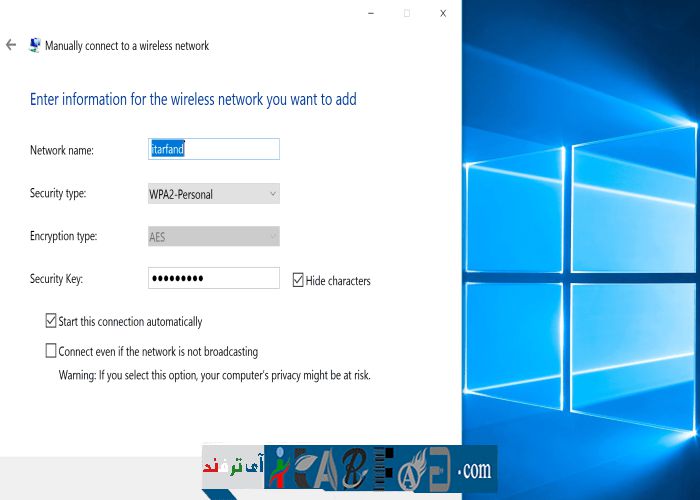Viewport: 700px width, 500px height.
Task: Open the Security type WPA2-Personal dropdown
Action: click(213, 194)
